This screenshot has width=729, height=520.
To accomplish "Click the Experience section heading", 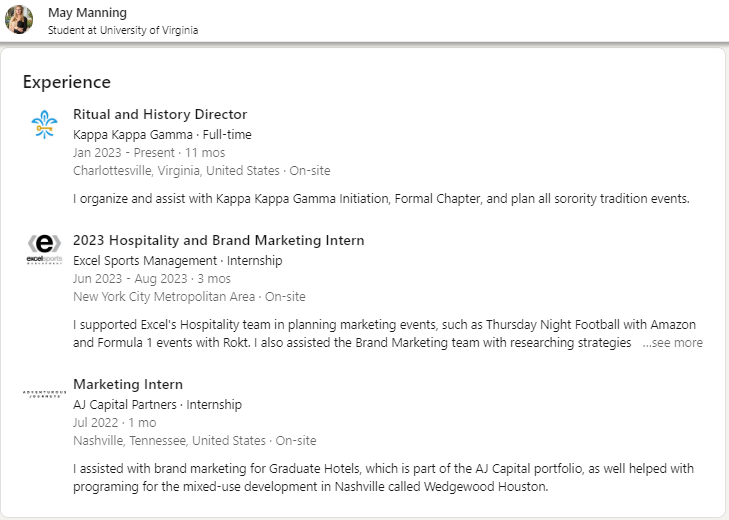I will (x=66, y=82).
